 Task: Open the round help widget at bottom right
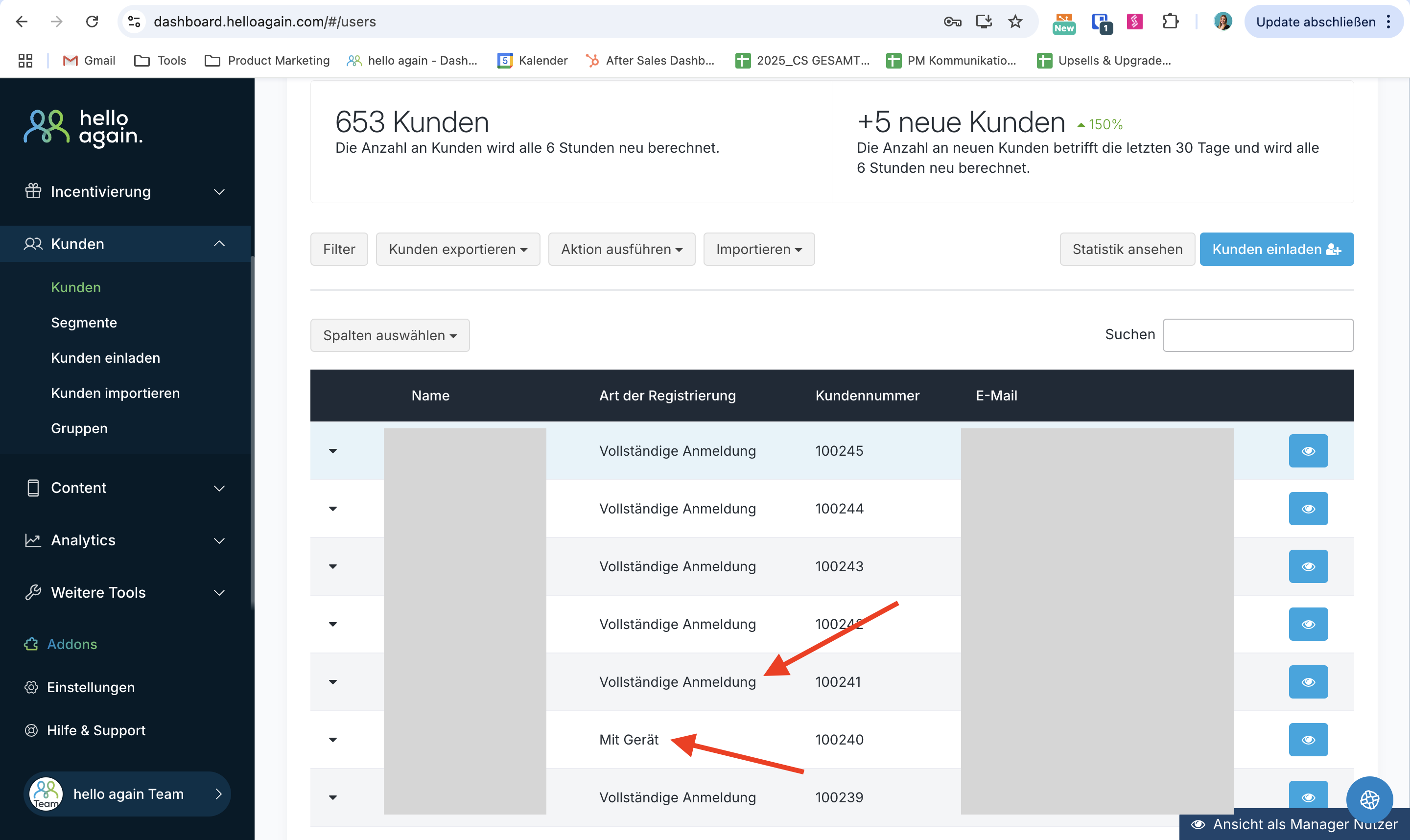[x=1369, y=799]
